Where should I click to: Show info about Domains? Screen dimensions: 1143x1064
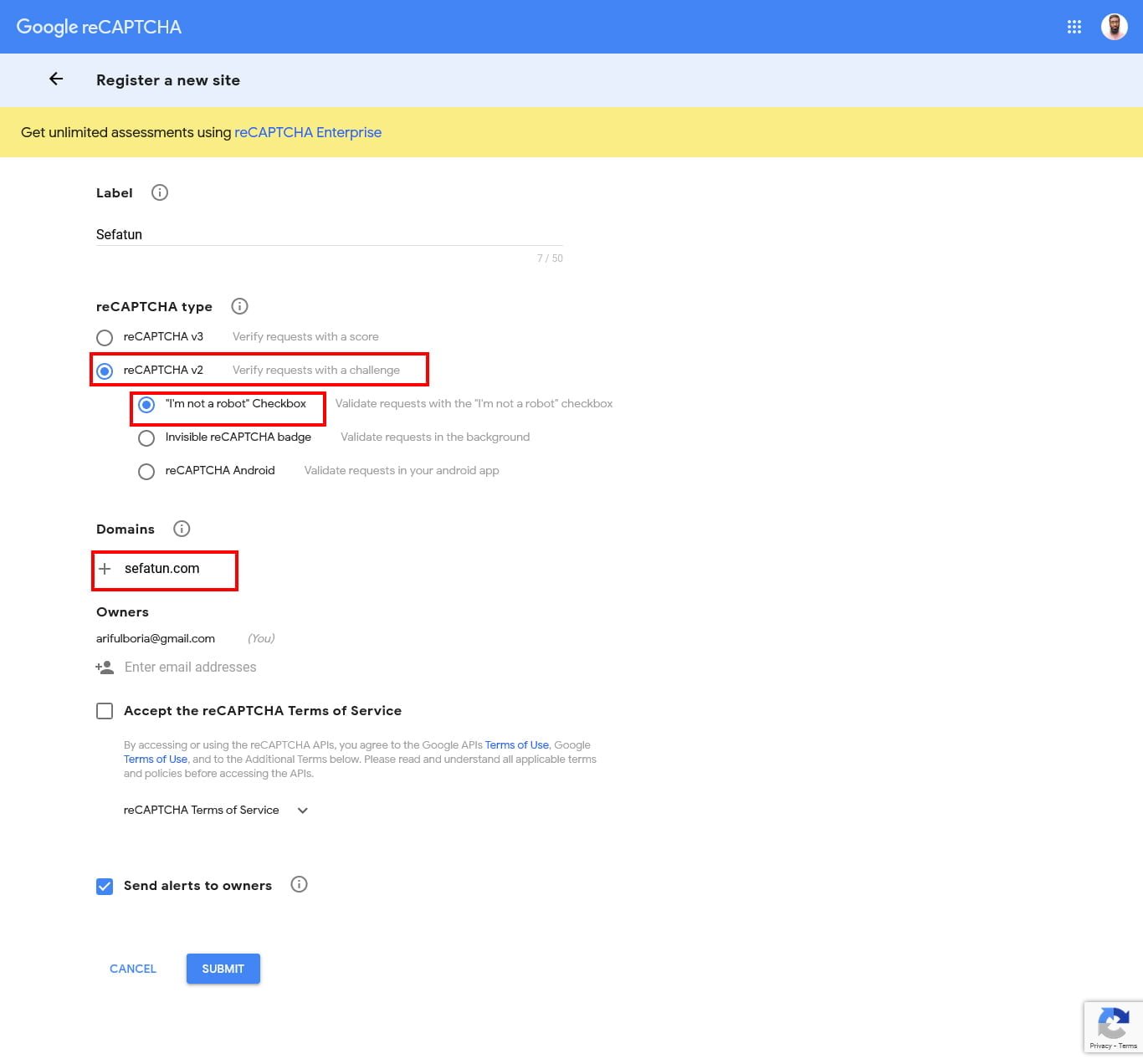(182, 529)
